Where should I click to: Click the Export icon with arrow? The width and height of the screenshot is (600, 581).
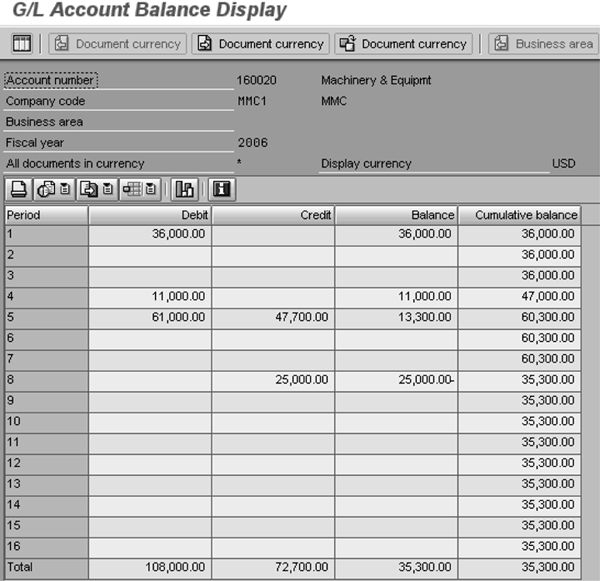(89, 189)
